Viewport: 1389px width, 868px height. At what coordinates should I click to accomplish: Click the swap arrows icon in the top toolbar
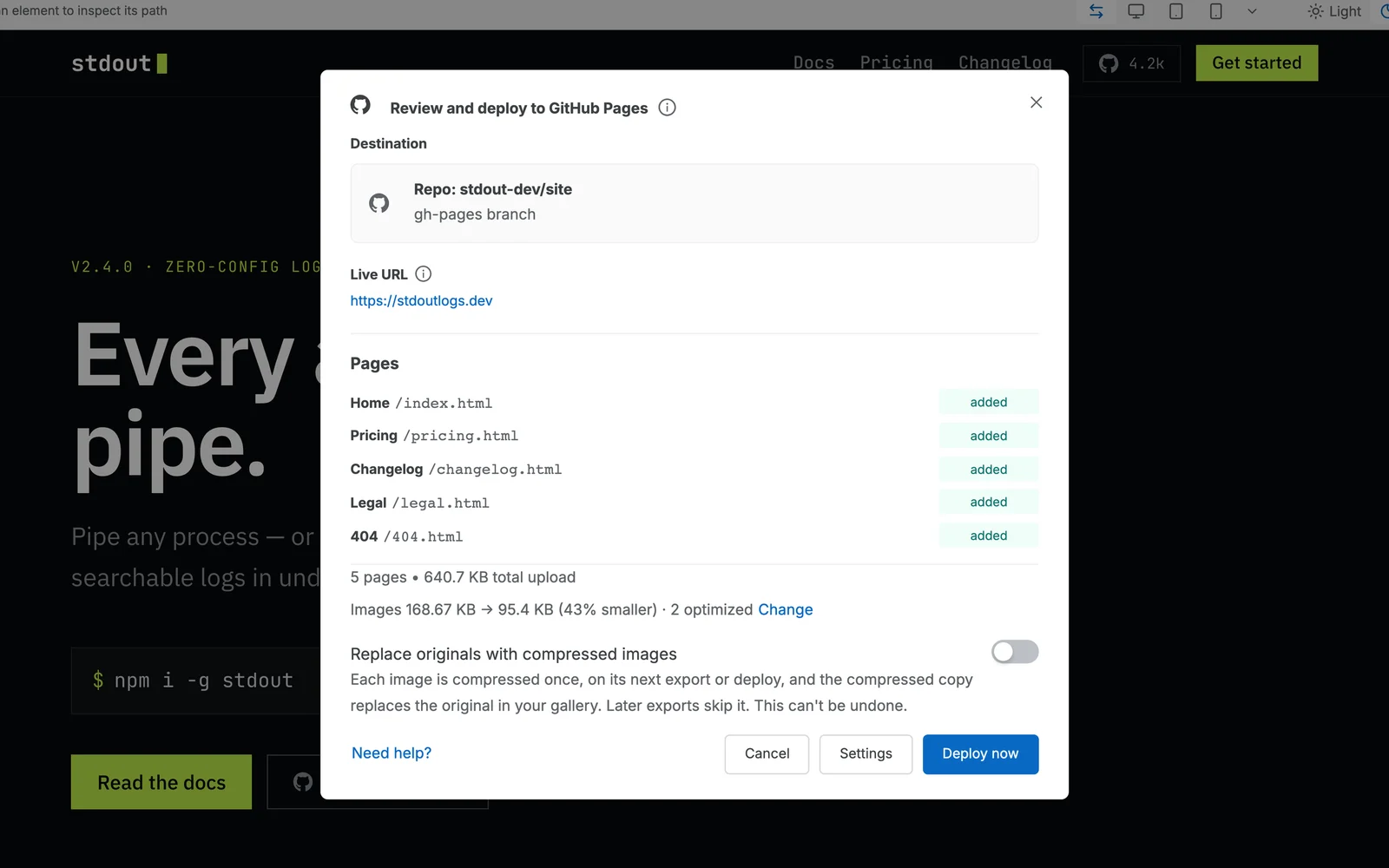(1096, 11)
